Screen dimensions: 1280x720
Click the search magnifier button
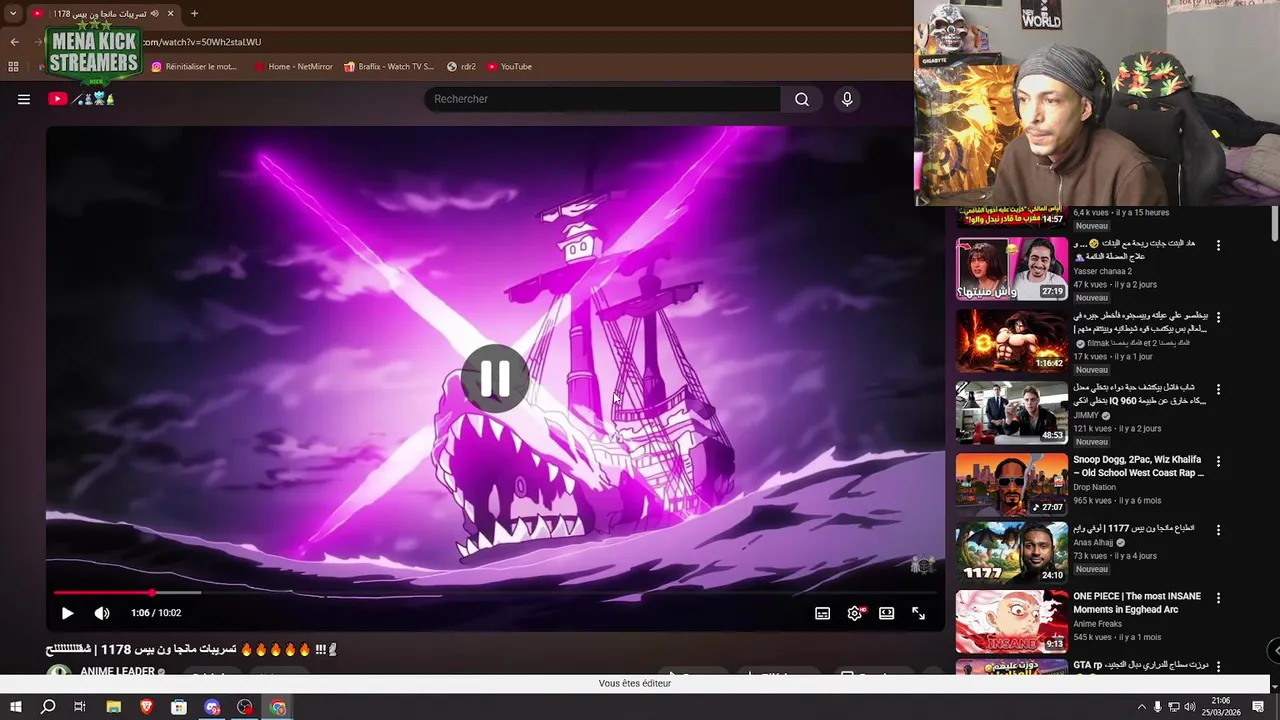[801, 99]
